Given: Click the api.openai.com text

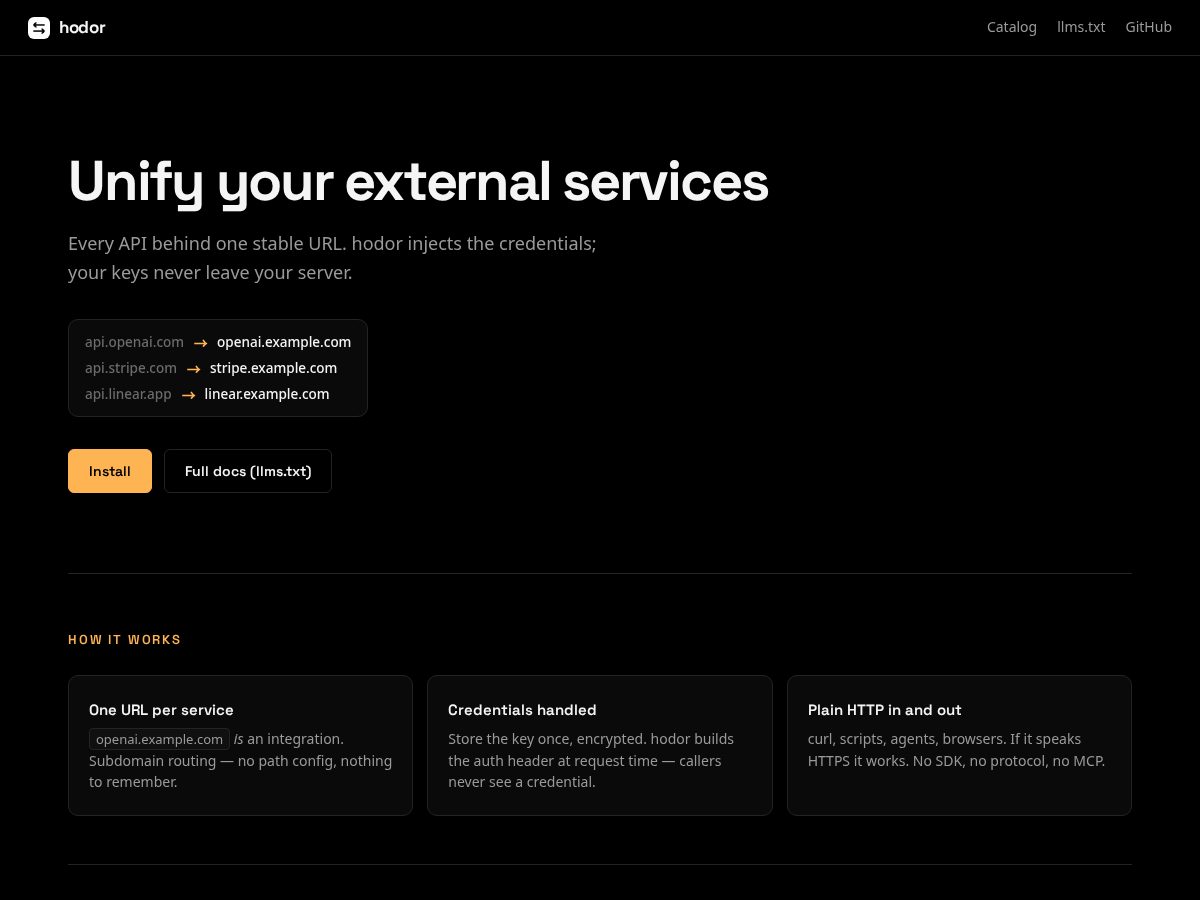Looking at the screenshot, I should point(134,342).
